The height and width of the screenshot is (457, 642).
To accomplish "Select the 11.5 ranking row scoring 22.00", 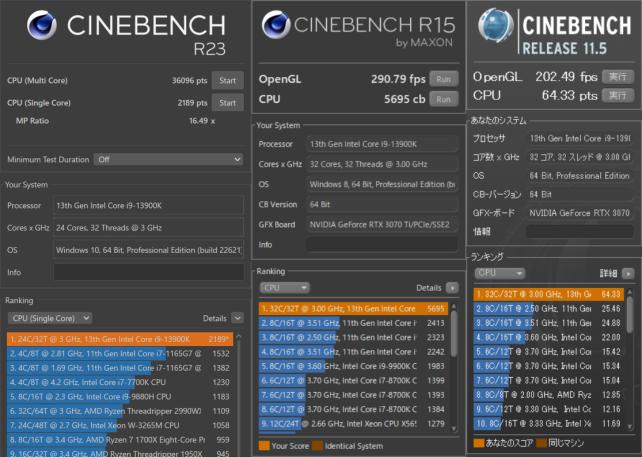I will coord(549,337).
